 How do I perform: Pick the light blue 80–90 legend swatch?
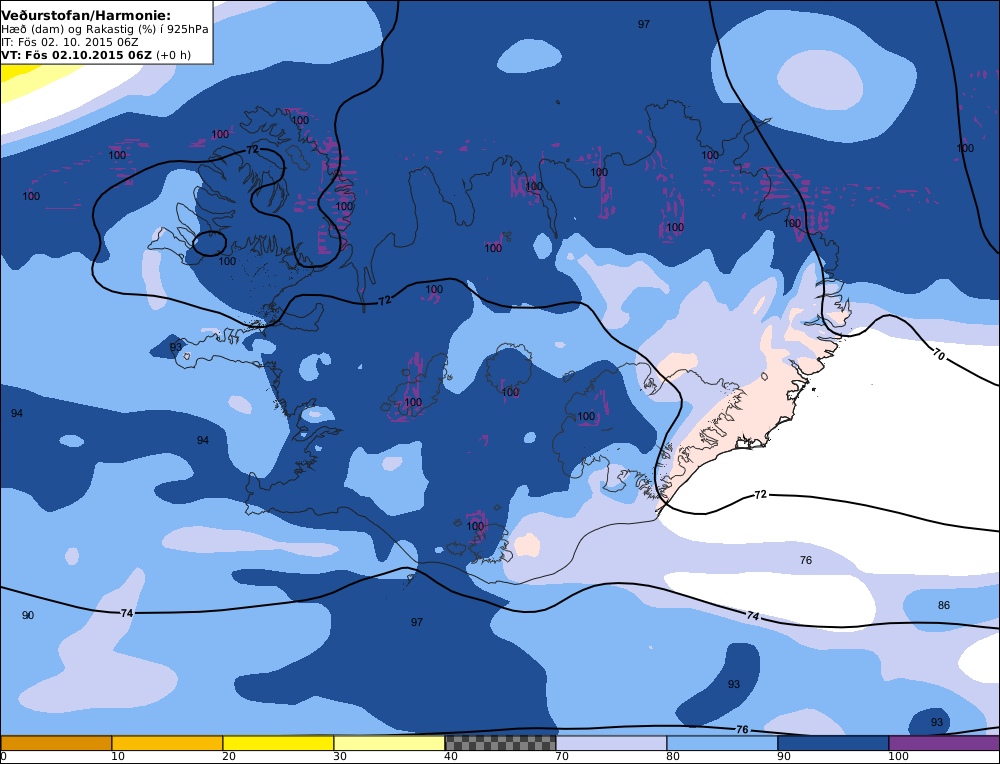pyautogui.click(x=722, y=742)
